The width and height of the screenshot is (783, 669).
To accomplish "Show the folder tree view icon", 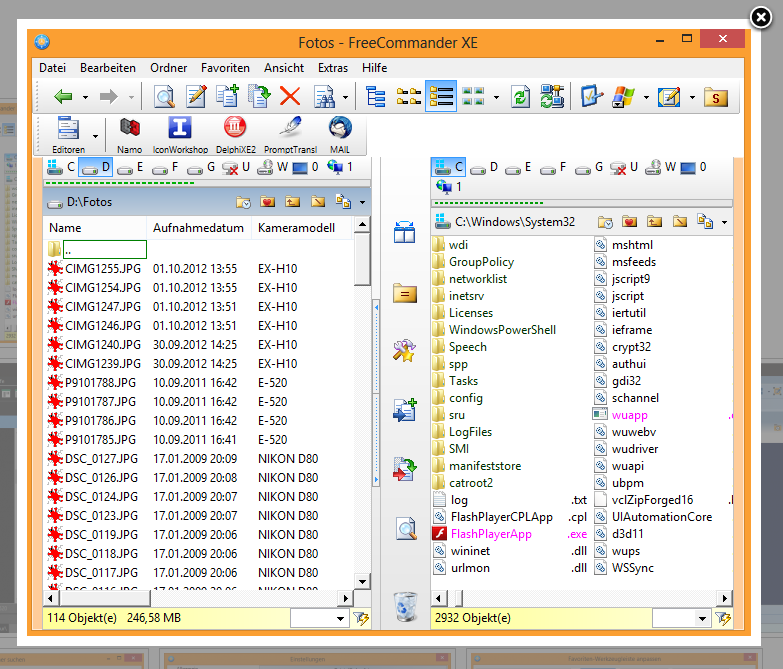I will (376, 96).
